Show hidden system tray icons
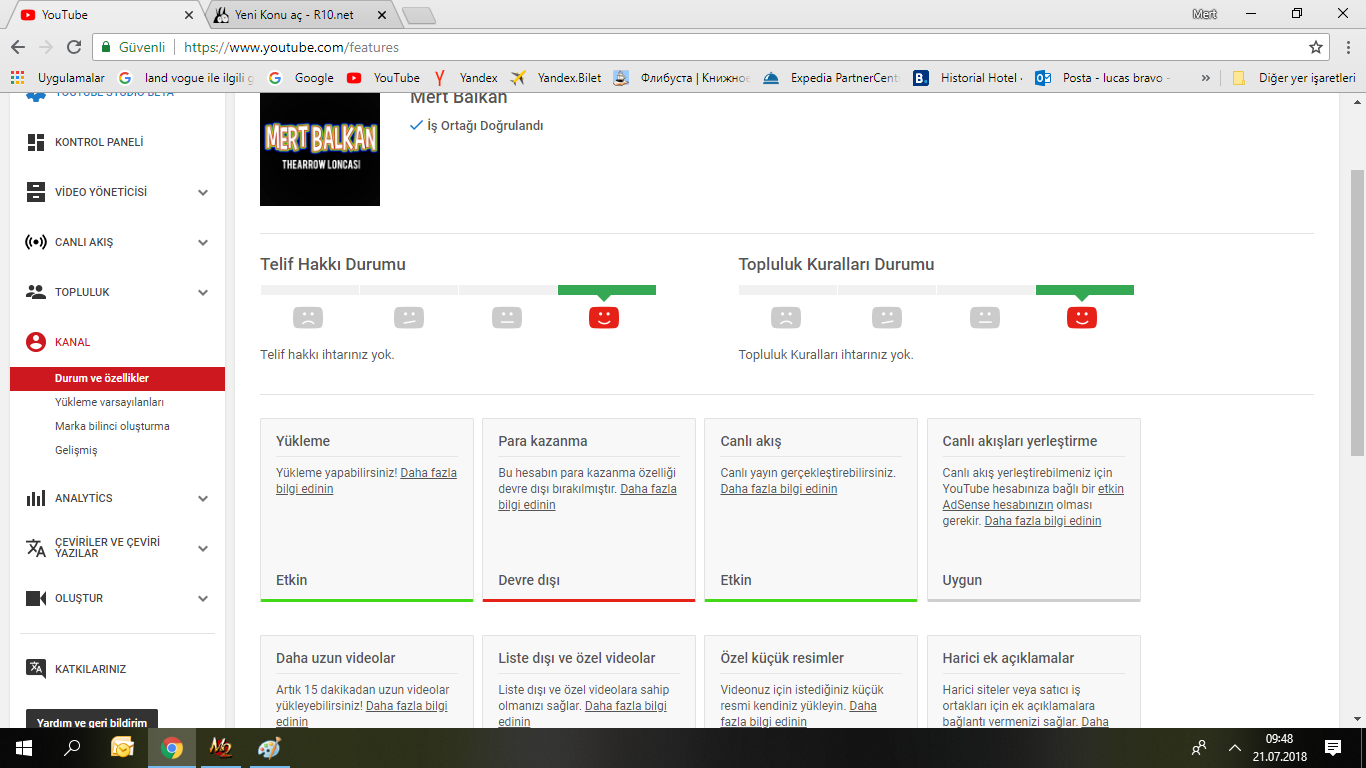This screenshot has width=1366, height=768. point(1235,747)
